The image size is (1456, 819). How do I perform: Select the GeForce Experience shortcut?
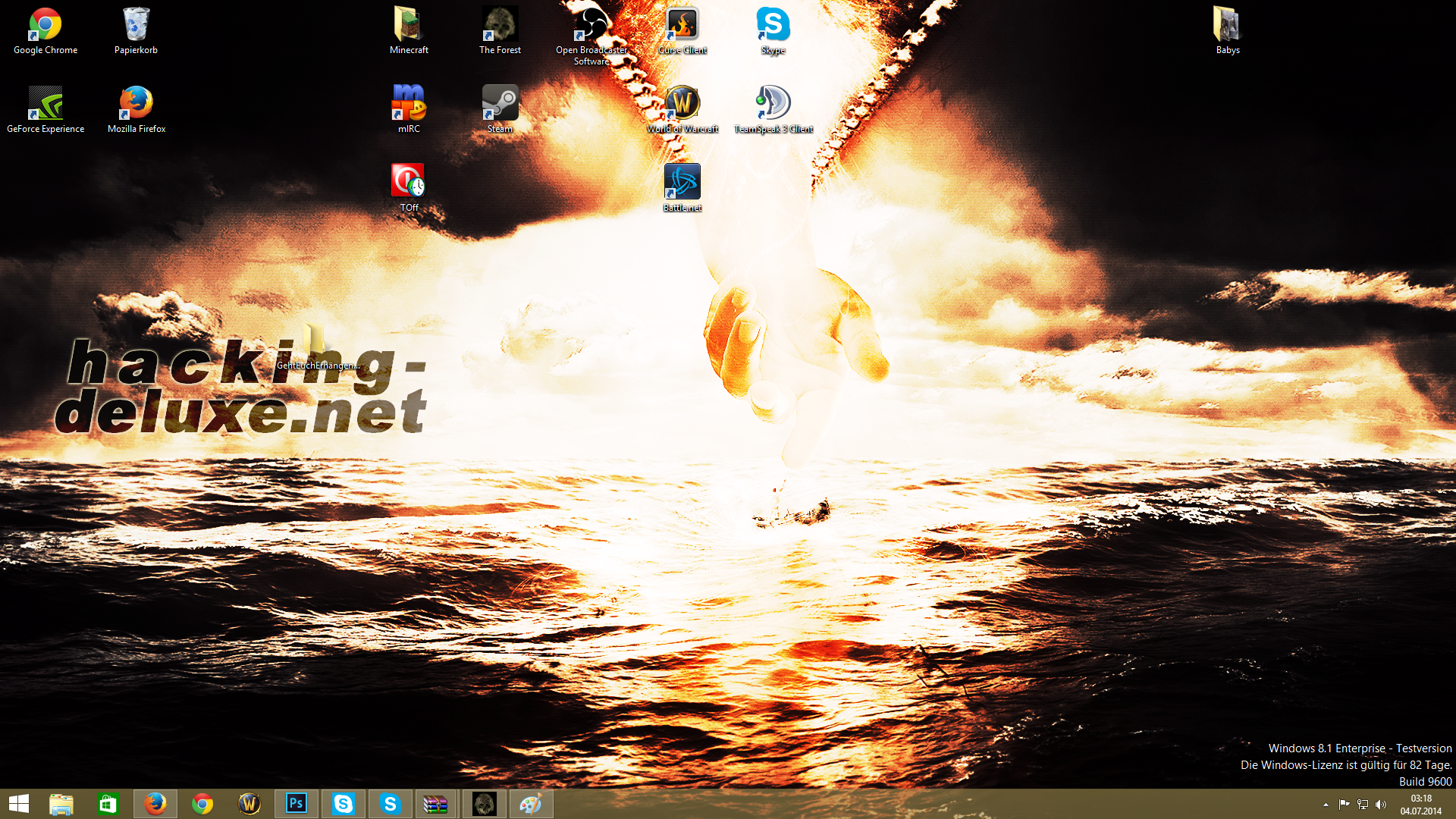(45, 105)
